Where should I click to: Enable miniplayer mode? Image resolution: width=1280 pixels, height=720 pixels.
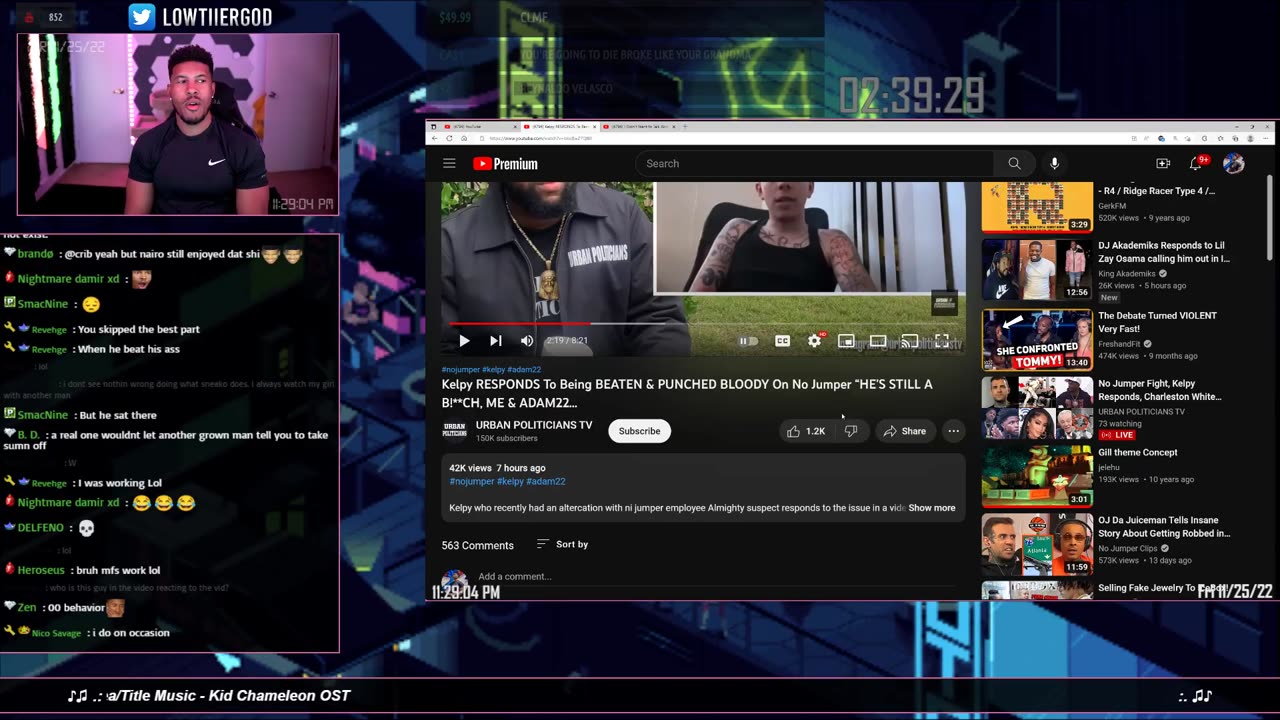(846, 341)
